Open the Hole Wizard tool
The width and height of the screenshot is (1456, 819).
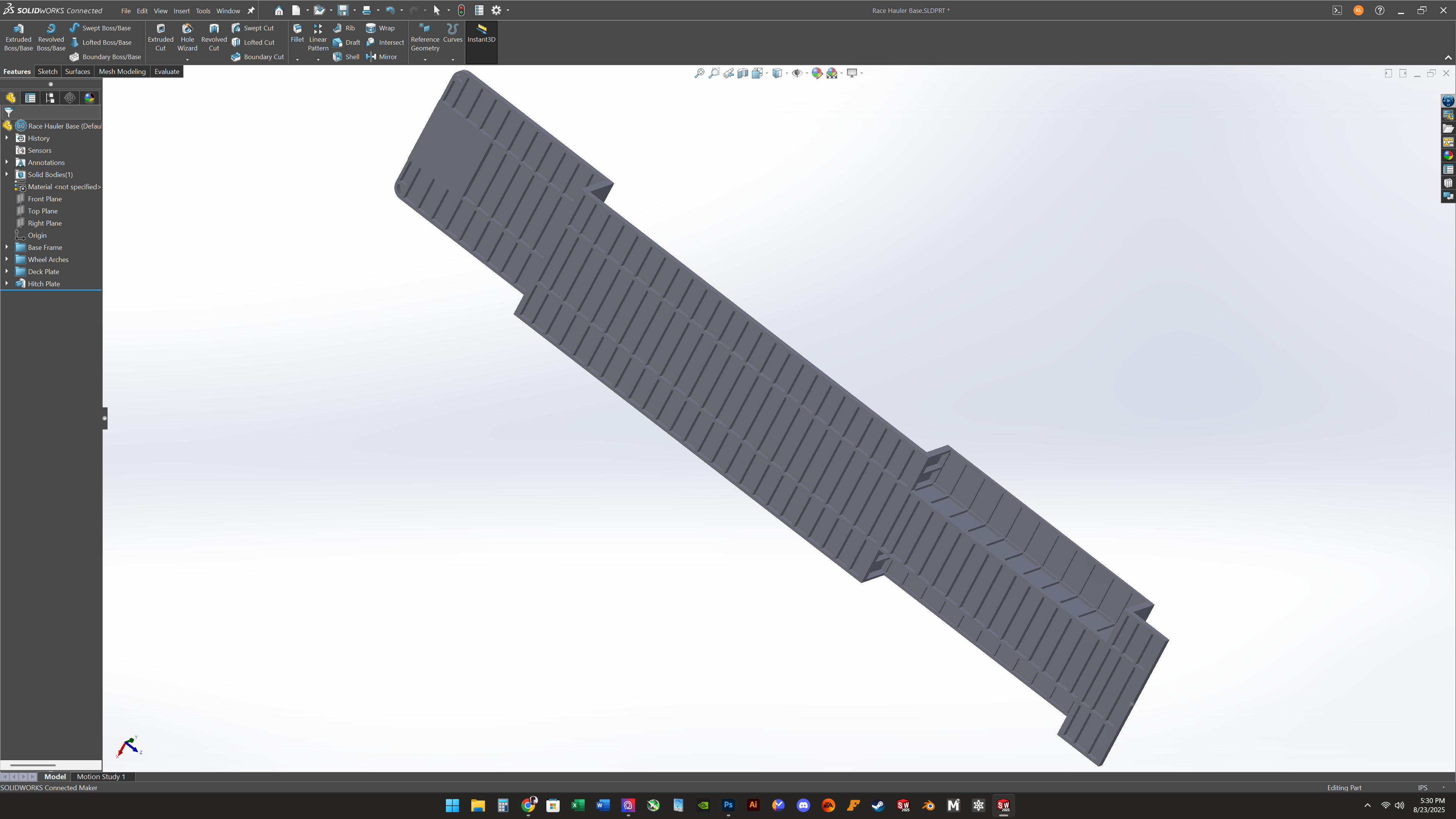tap(187, 37)
